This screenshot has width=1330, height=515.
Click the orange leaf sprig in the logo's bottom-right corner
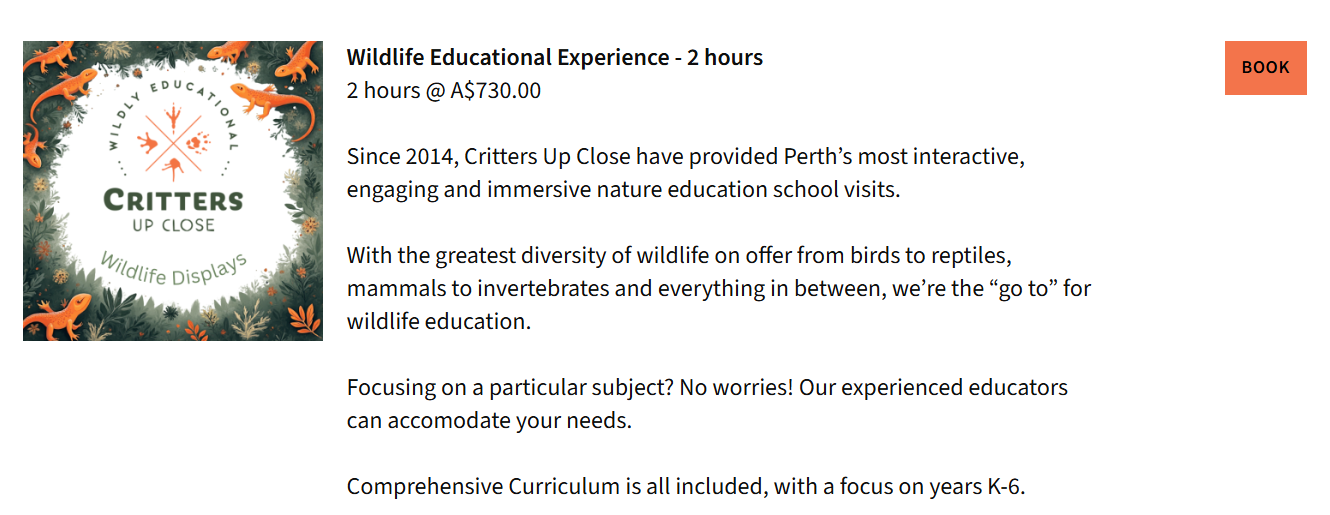click(301, 319)
